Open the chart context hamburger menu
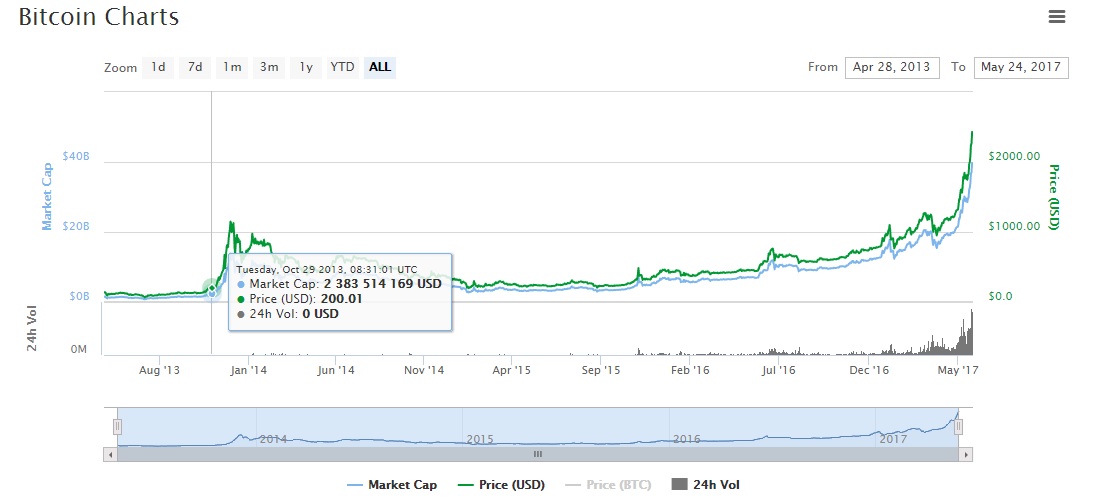1110x498 pixels. click(1056, 16)
